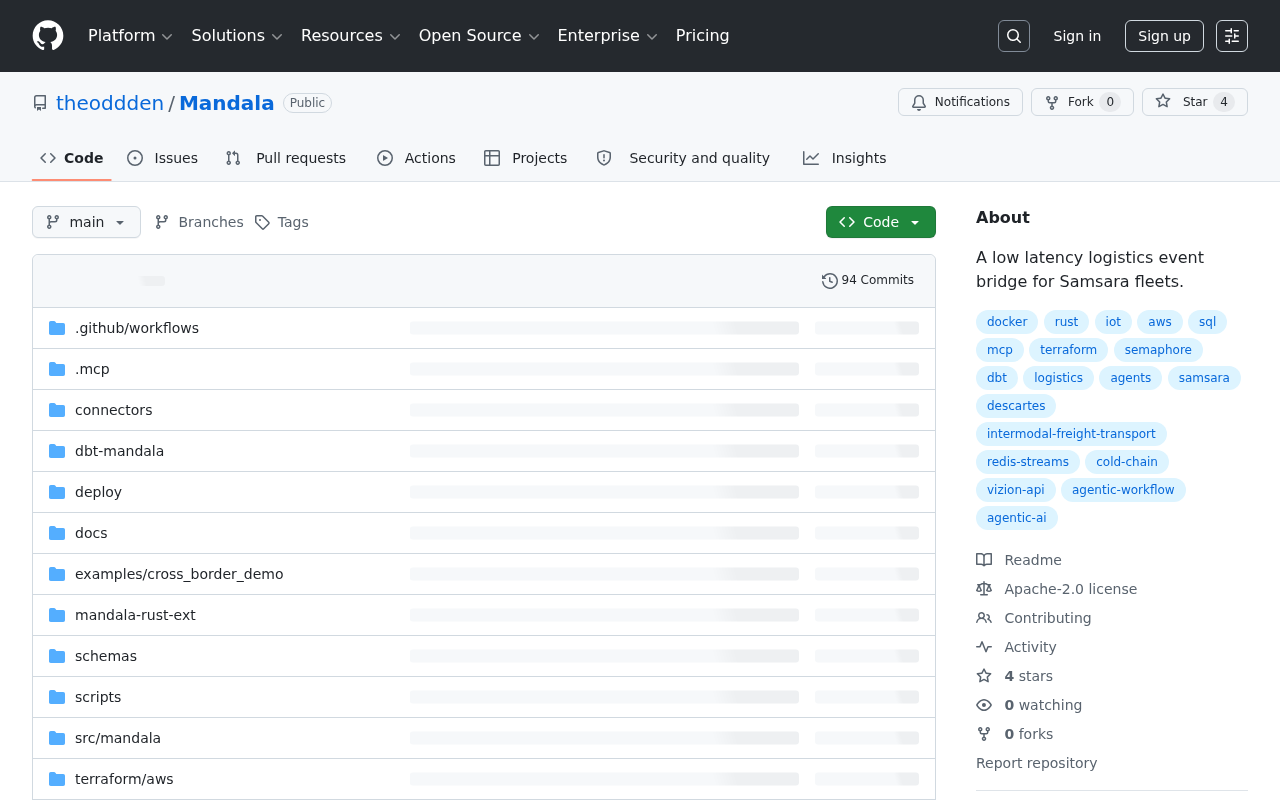Screen dimensions: 1280x800
Task: Open the main branch selector dropdown
Action: pos(86,222)
